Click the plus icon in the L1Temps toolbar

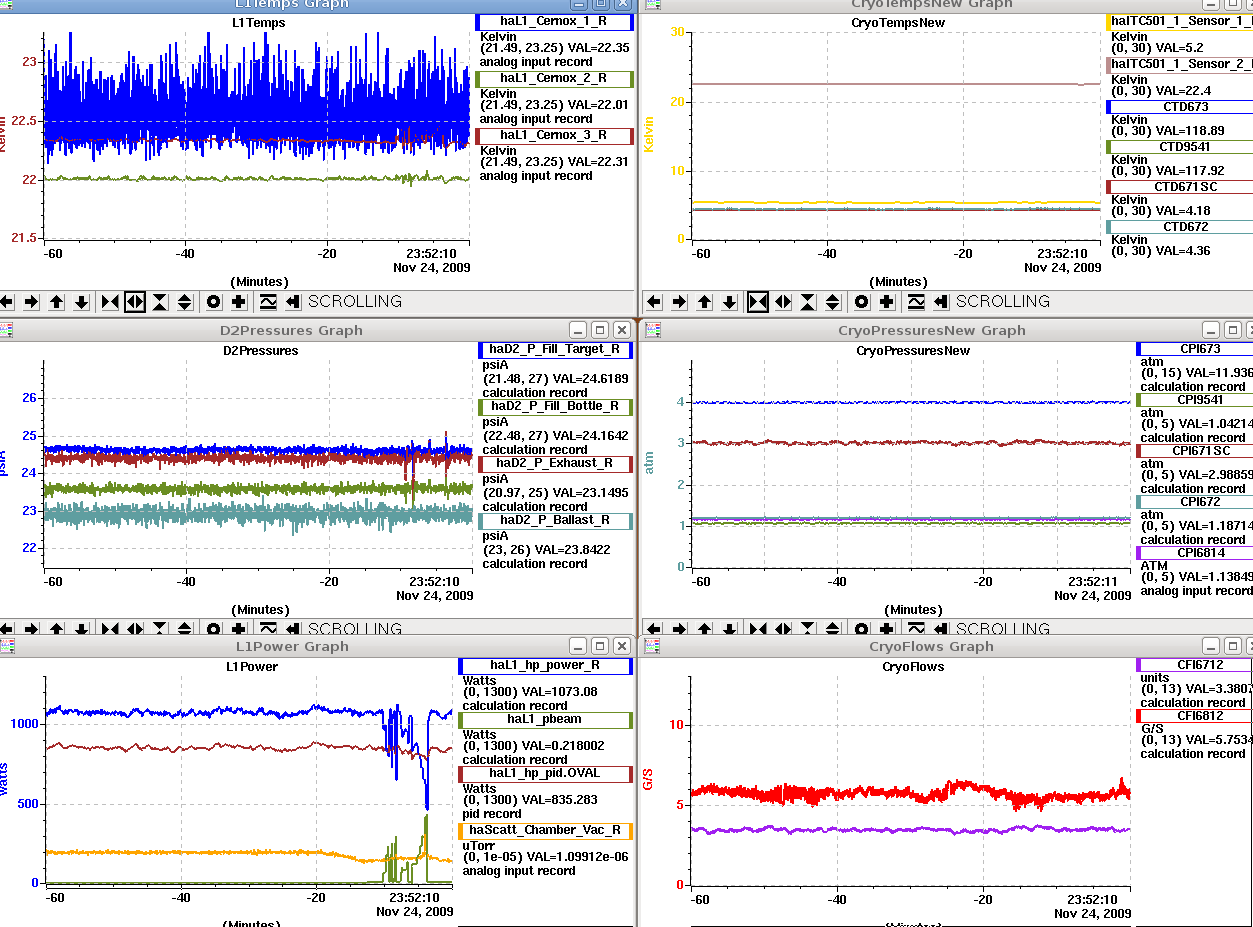[x=239, y=301]
